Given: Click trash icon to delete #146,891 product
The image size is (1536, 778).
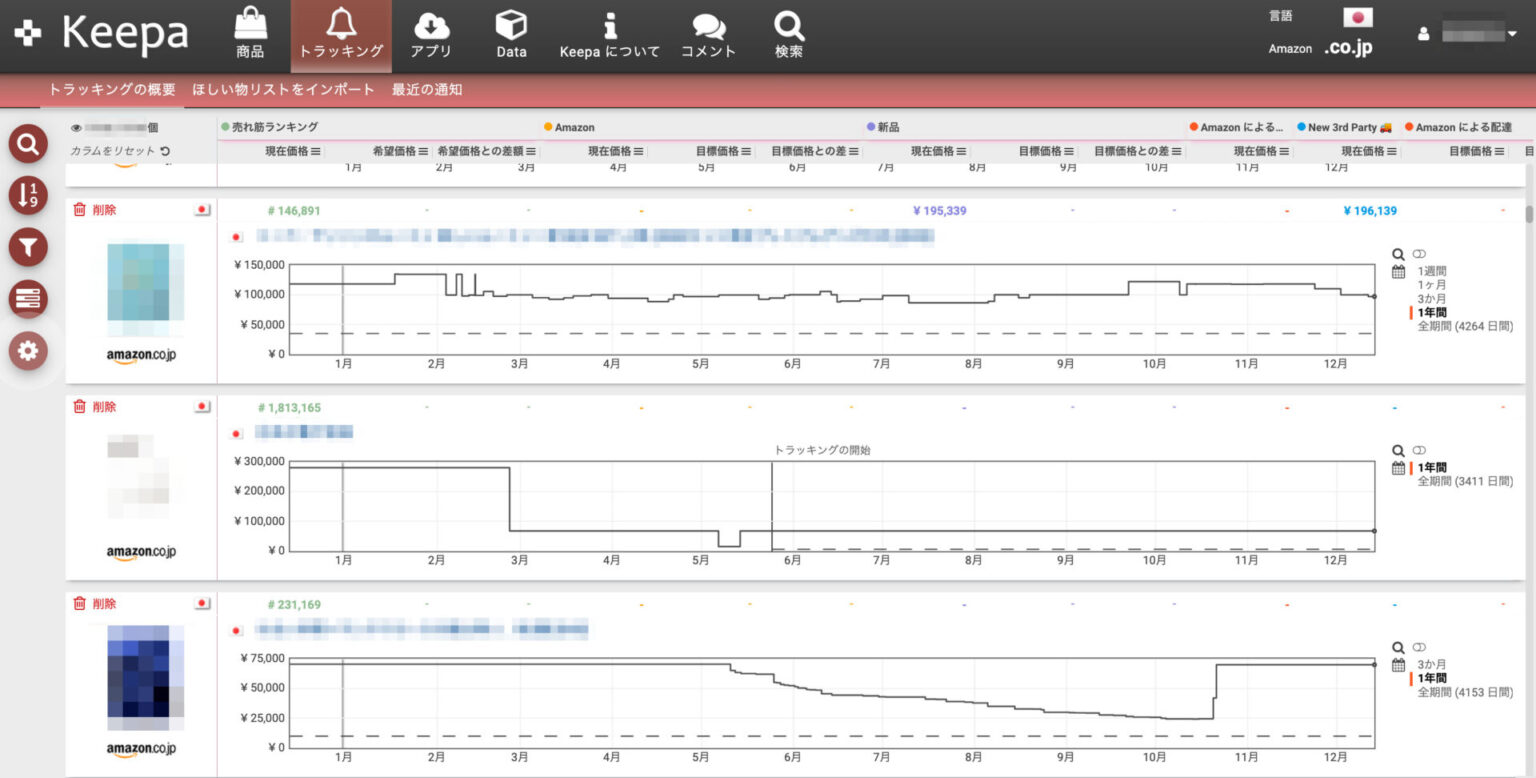Looking at the screenshot, I should (x=79, y=210).
